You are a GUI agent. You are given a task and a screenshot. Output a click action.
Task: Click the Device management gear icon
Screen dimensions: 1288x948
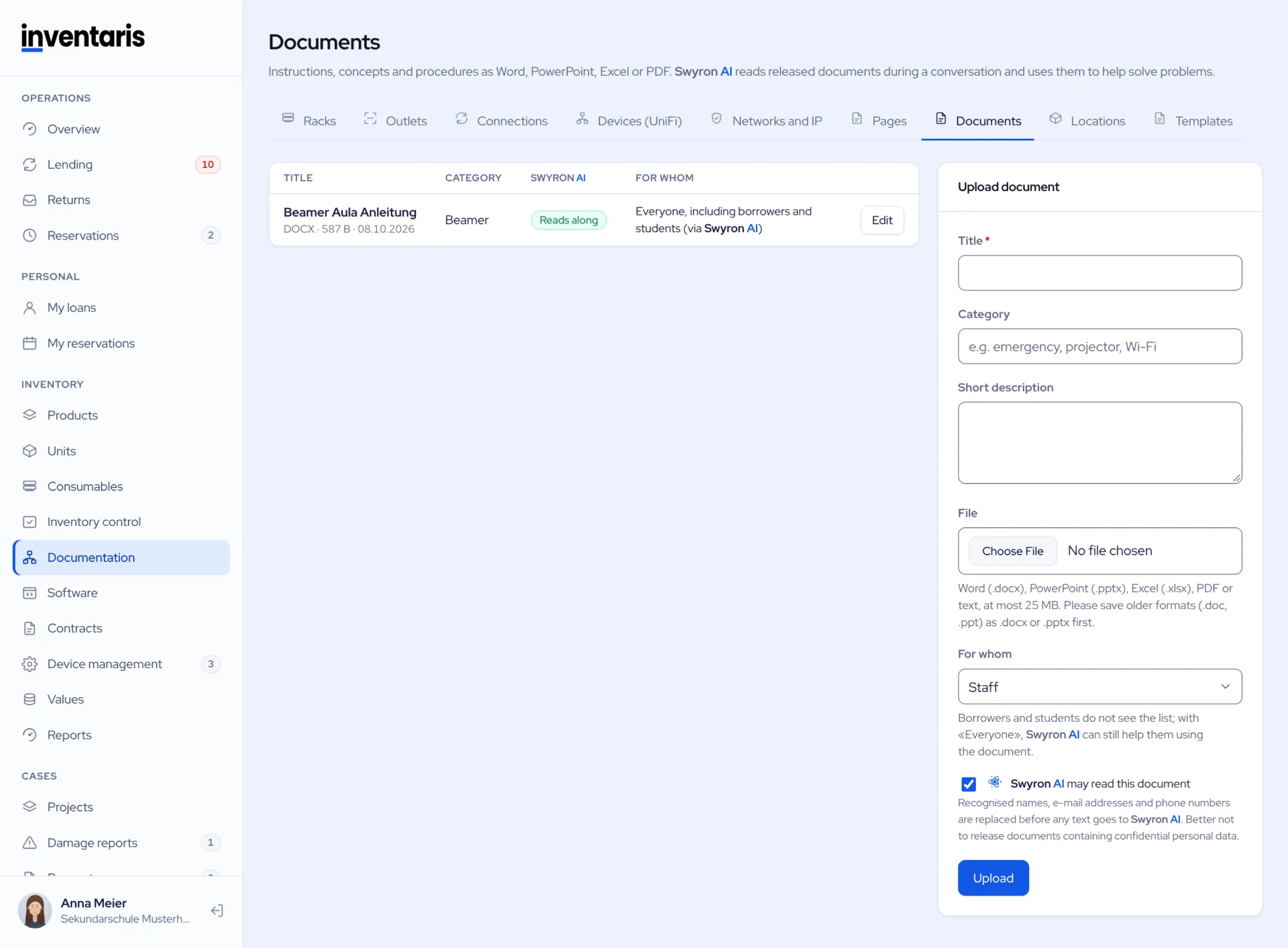tap(30, 664)
